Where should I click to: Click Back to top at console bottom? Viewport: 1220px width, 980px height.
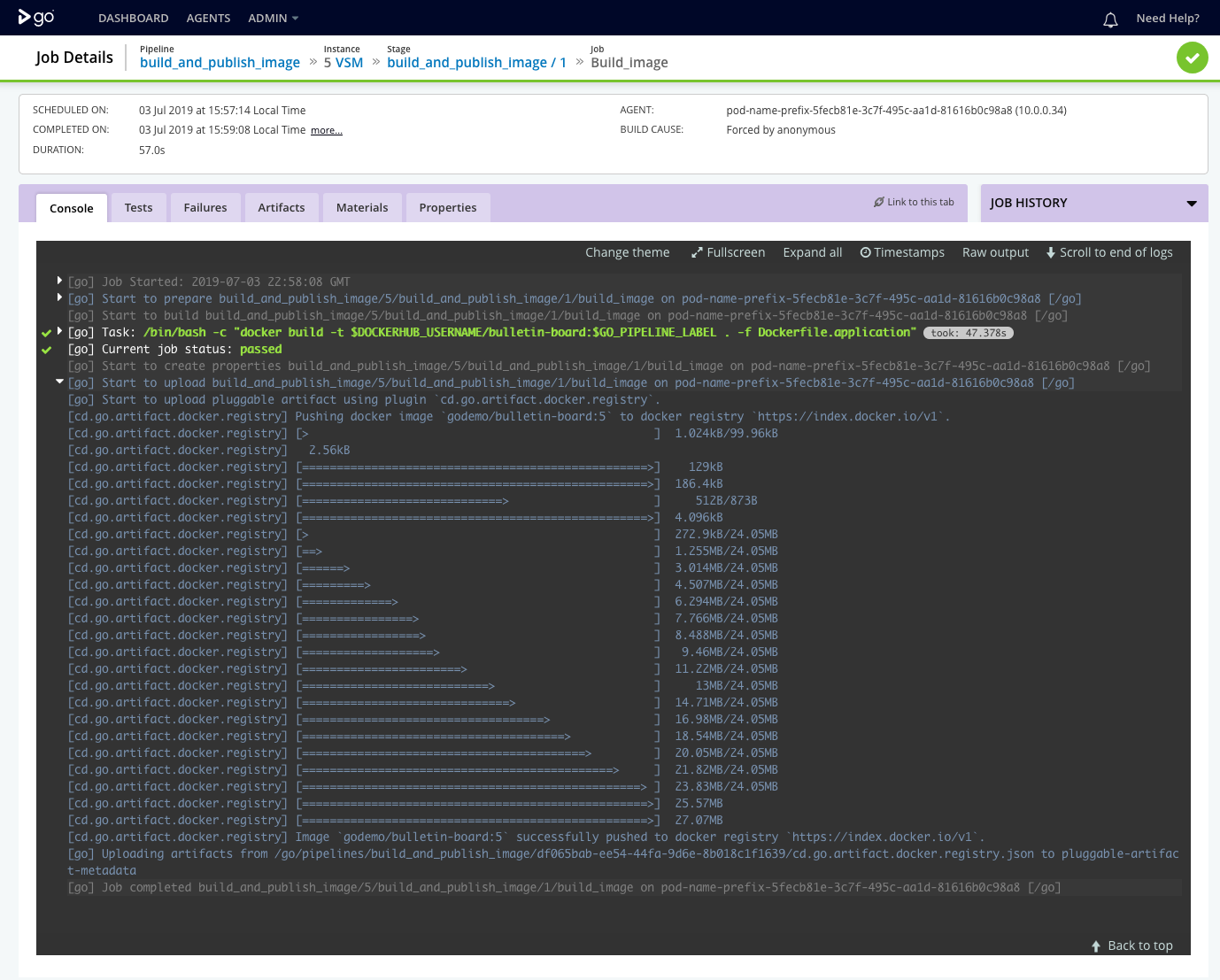pos(1132,945)
